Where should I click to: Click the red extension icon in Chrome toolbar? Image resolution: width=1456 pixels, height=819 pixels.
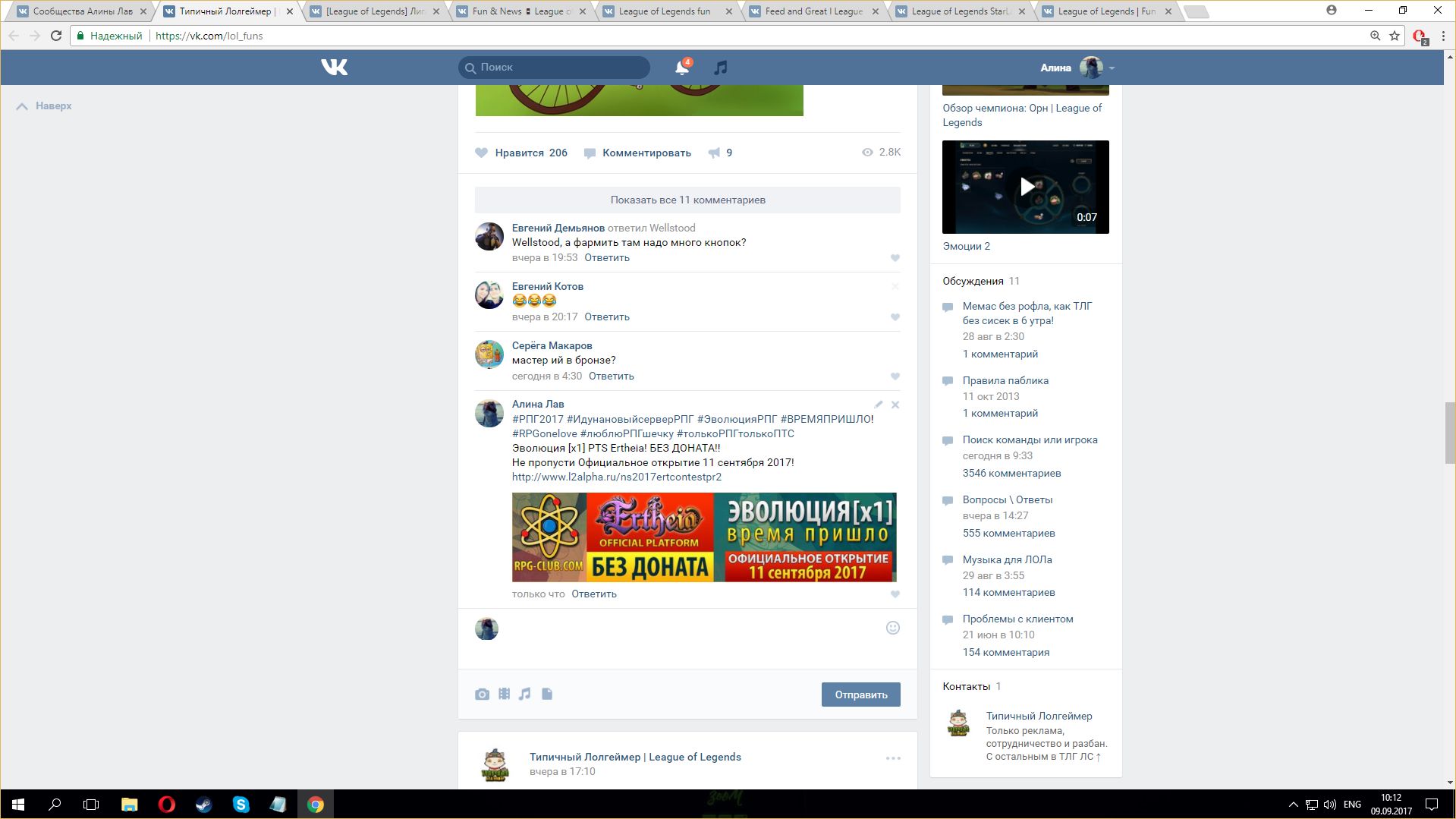[x=1420, y=36]
